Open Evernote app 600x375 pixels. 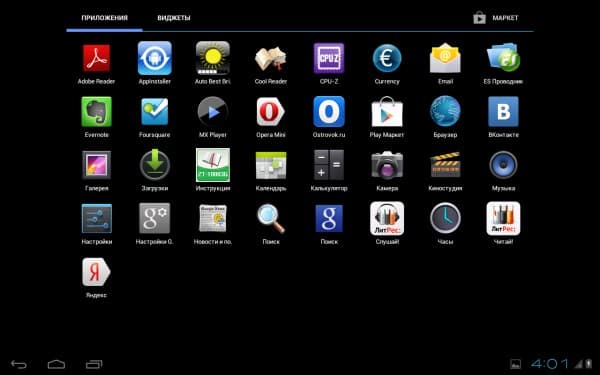tap(96, 112)
